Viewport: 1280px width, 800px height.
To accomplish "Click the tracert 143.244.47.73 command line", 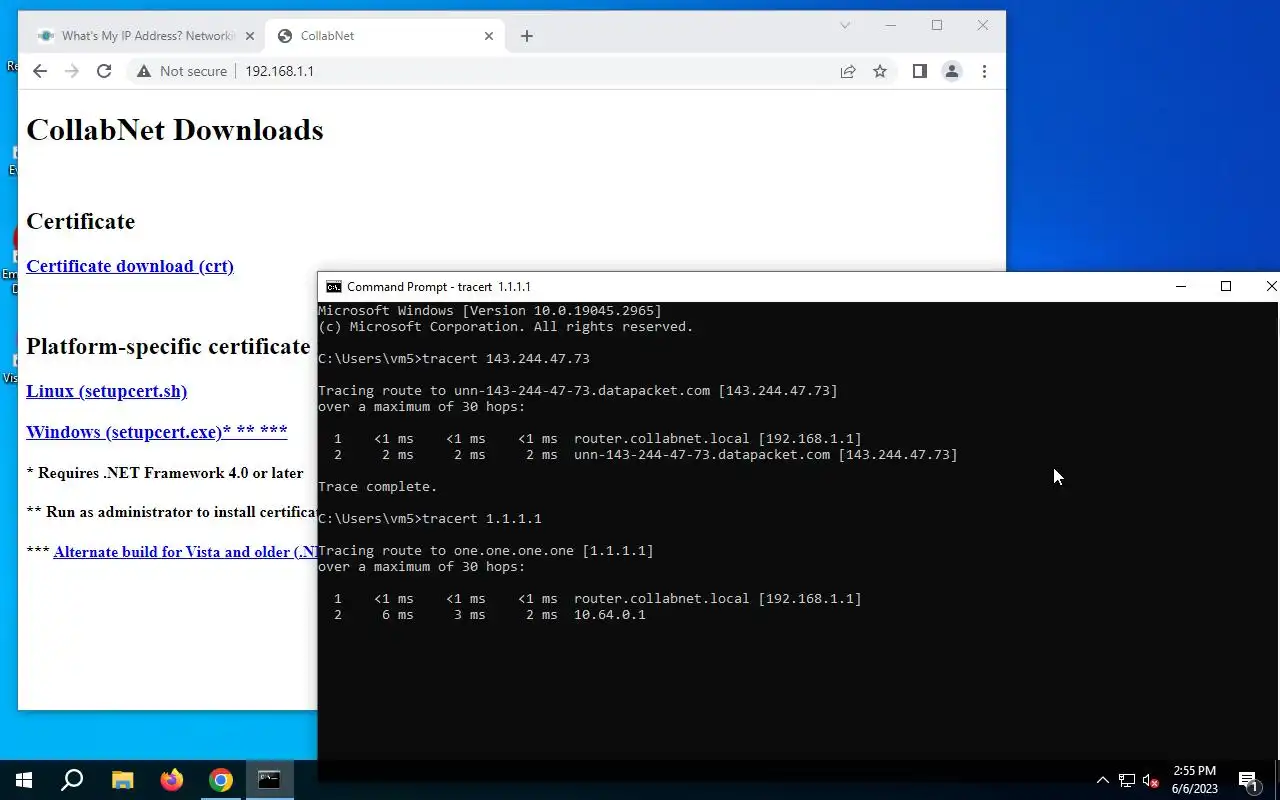I will click(454, 359).
